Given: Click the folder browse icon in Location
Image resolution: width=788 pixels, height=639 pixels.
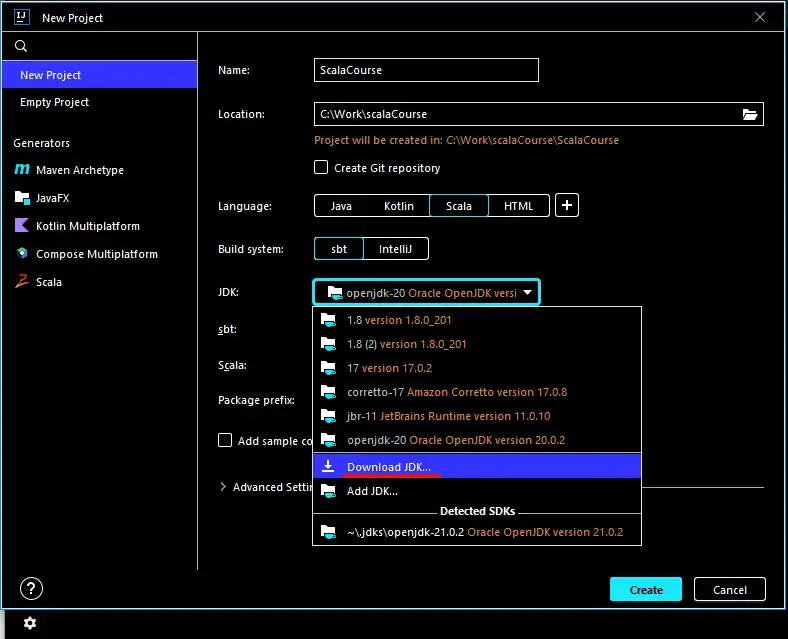Looking at the screenshot, I should [x=750, y=114].
